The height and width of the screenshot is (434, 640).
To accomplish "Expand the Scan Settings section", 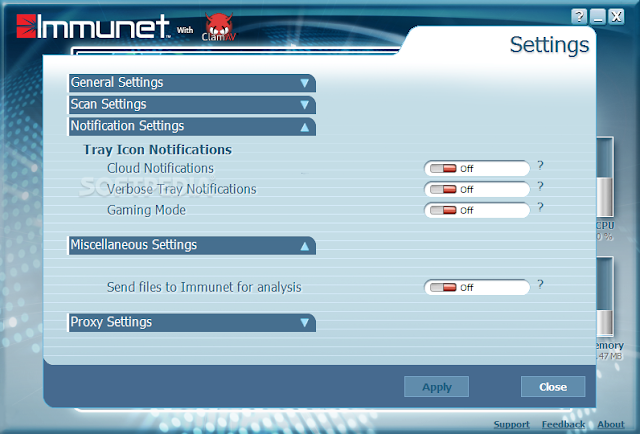I will pyautogui.click(x=192, y=105).
